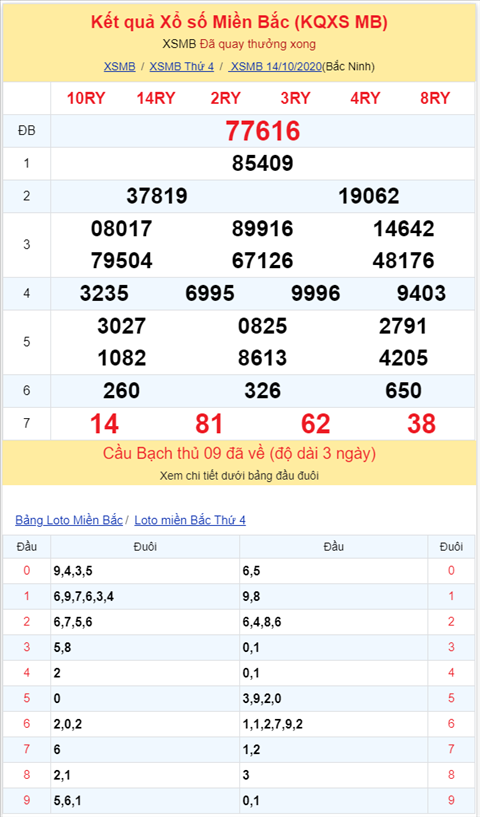Select sixth prize number 650
480x817 pixels.
click(x=403, y=391)
